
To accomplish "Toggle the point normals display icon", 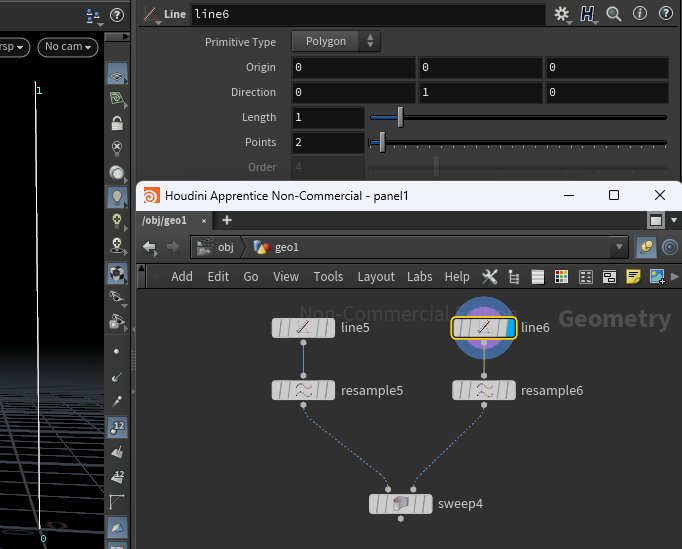I will point(117,376).
